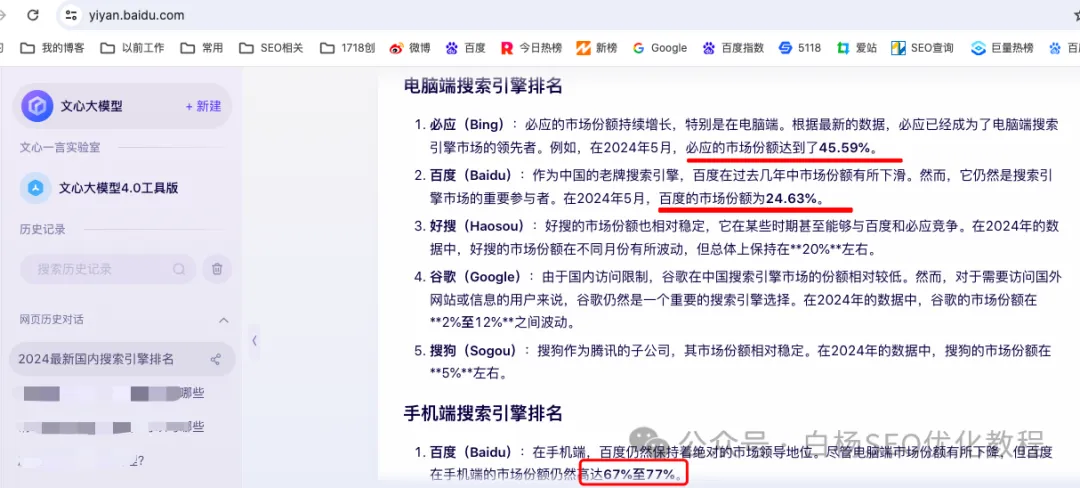Click the search magnifier in history field
The image size is (1080, 488).
(179, 269)
